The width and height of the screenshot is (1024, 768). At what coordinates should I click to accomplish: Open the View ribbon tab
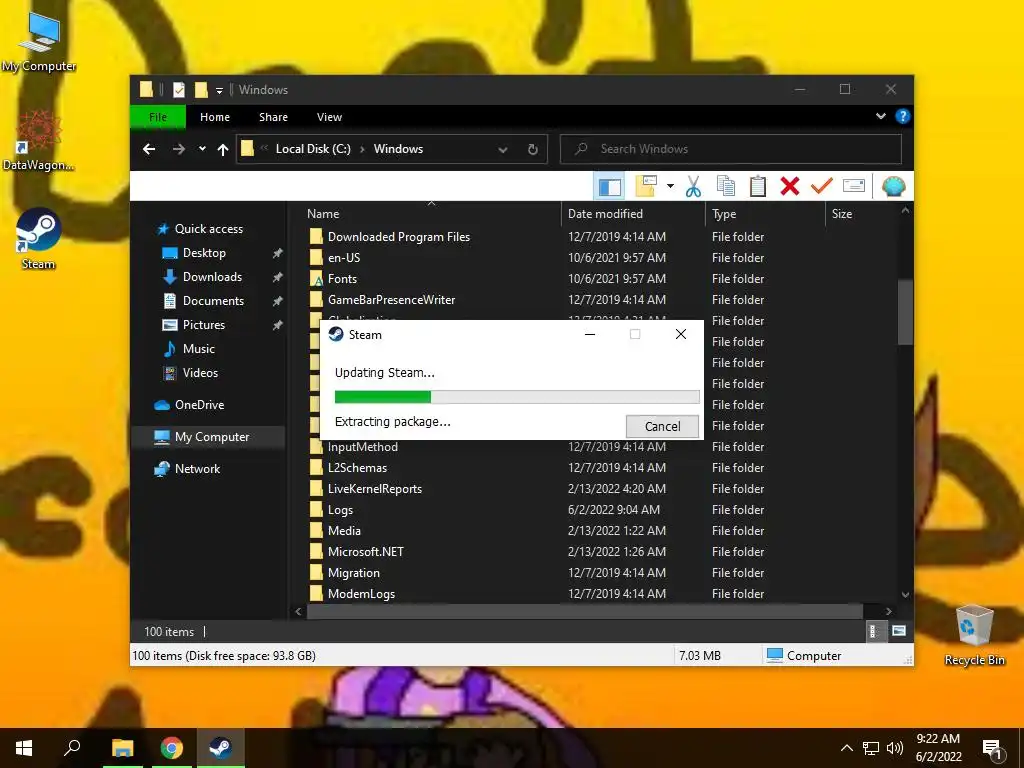pos(329,117)
